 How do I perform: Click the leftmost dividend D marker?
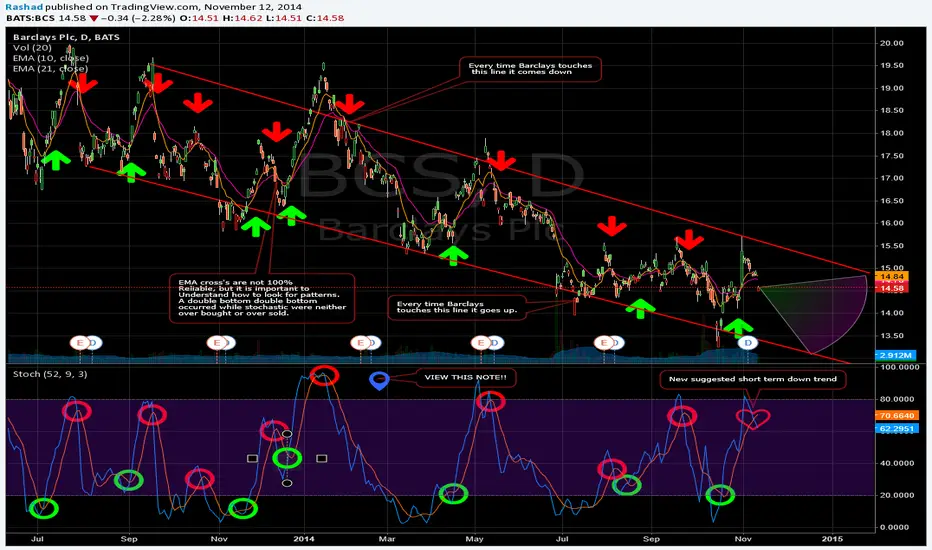pyautogui.click(x=95, y=342)
